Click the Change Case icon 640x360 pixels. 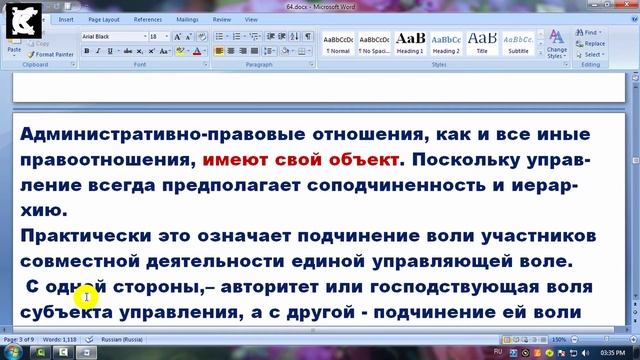pos(164,51)
